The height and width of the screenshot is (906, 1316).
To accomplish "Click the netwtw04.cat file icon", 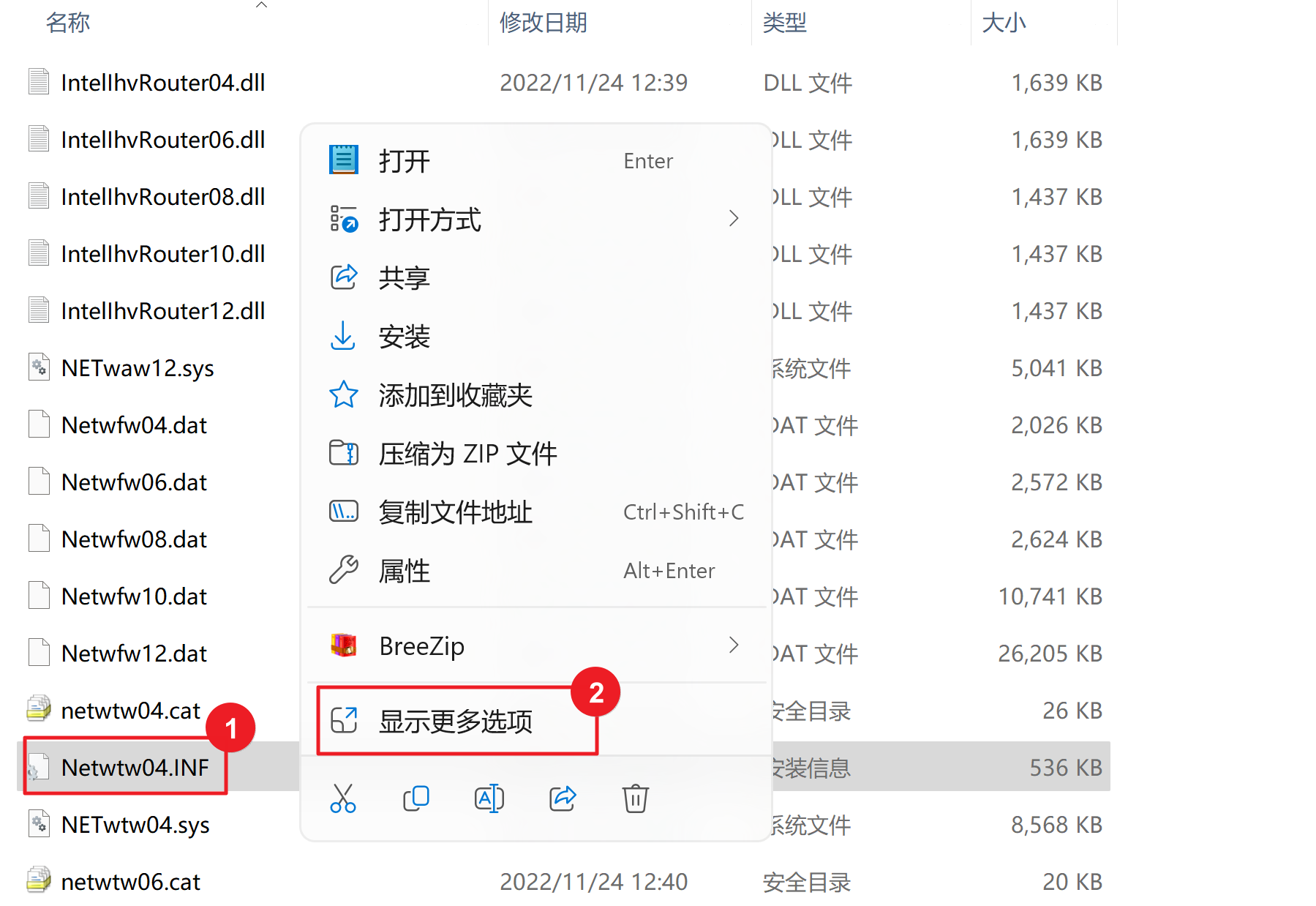I will pos(39,710).
